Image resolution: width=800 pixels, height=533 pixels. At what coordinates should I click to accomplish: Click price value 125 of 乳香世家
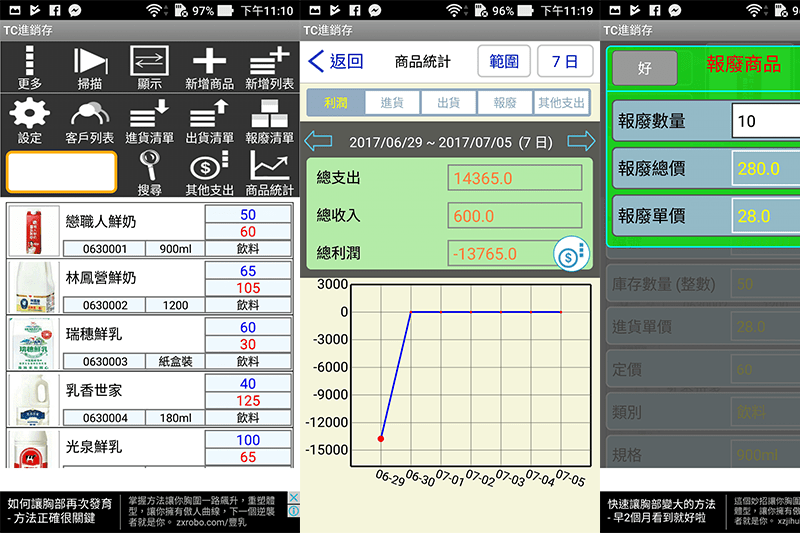248,400
